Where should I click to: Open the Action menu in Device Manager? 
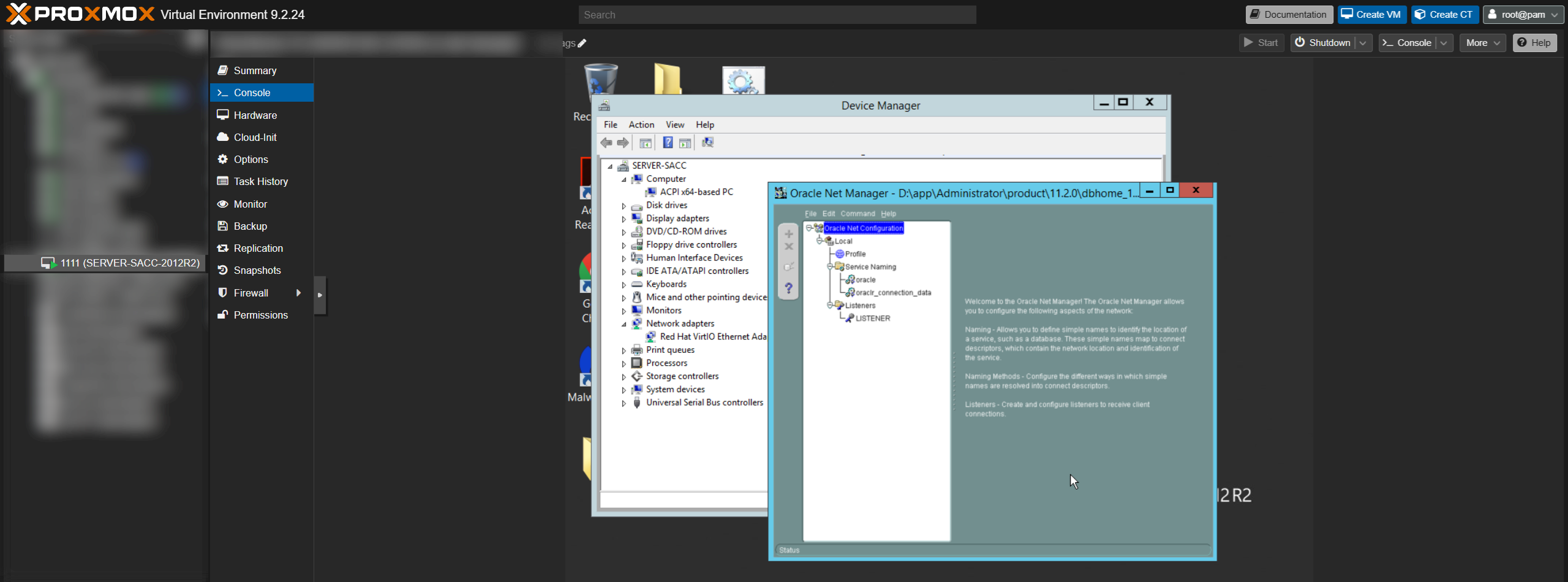coord(641,124)
